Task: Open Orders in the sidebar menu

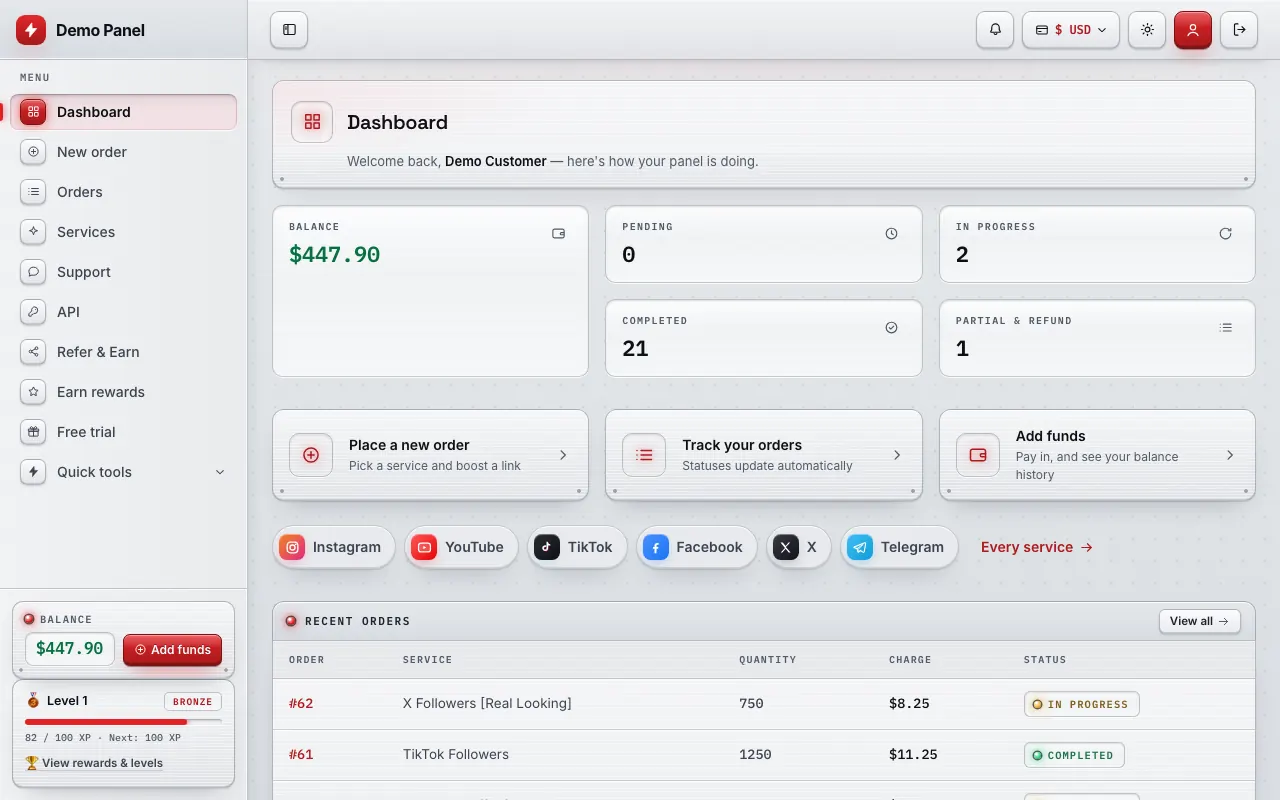Action: coord(124,192)
